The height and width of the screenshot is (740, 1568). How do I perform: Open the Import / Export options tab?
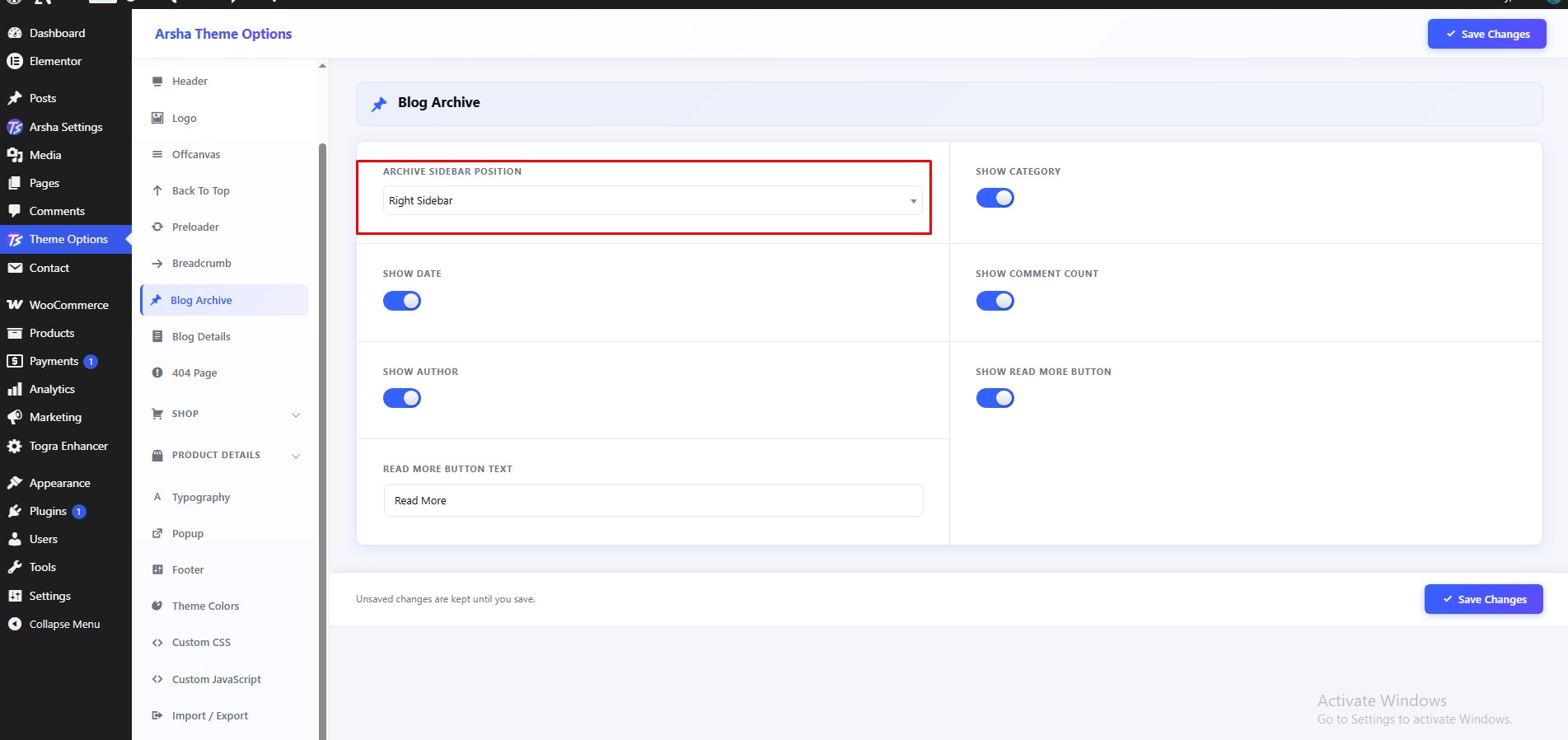[224, 715]
